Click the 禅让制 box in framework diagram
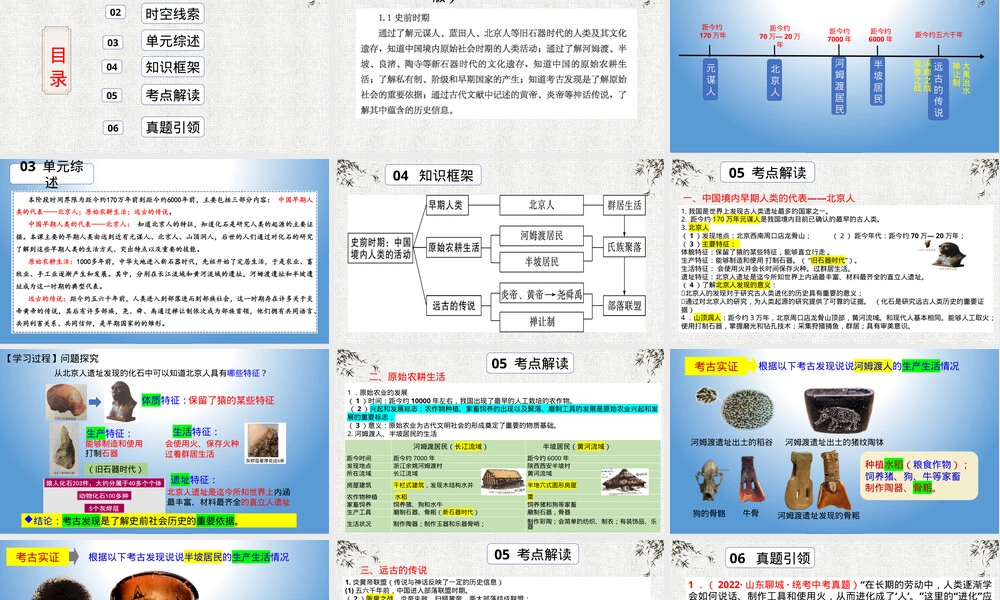This screenshot has width=1000, height=600. tap(541, 321)
